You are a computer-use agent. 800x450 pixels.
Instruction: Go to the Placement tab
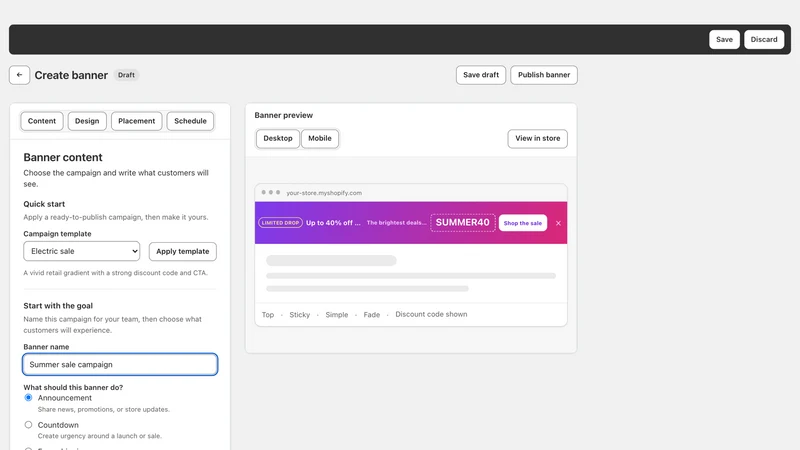(x=136, y=121)
